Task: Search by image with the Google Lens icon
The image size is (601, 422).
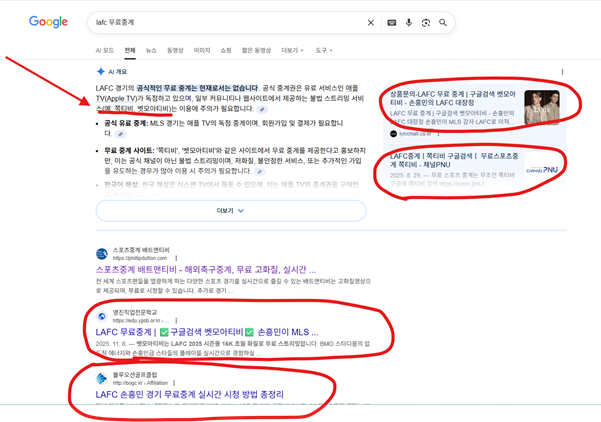Action: tap(426, 22)
